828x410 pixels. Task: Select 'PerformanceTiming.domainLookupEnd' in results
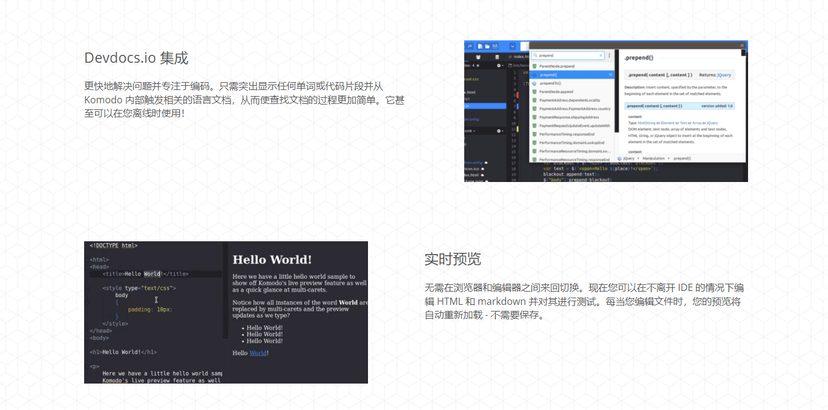(x=572, y=143)
